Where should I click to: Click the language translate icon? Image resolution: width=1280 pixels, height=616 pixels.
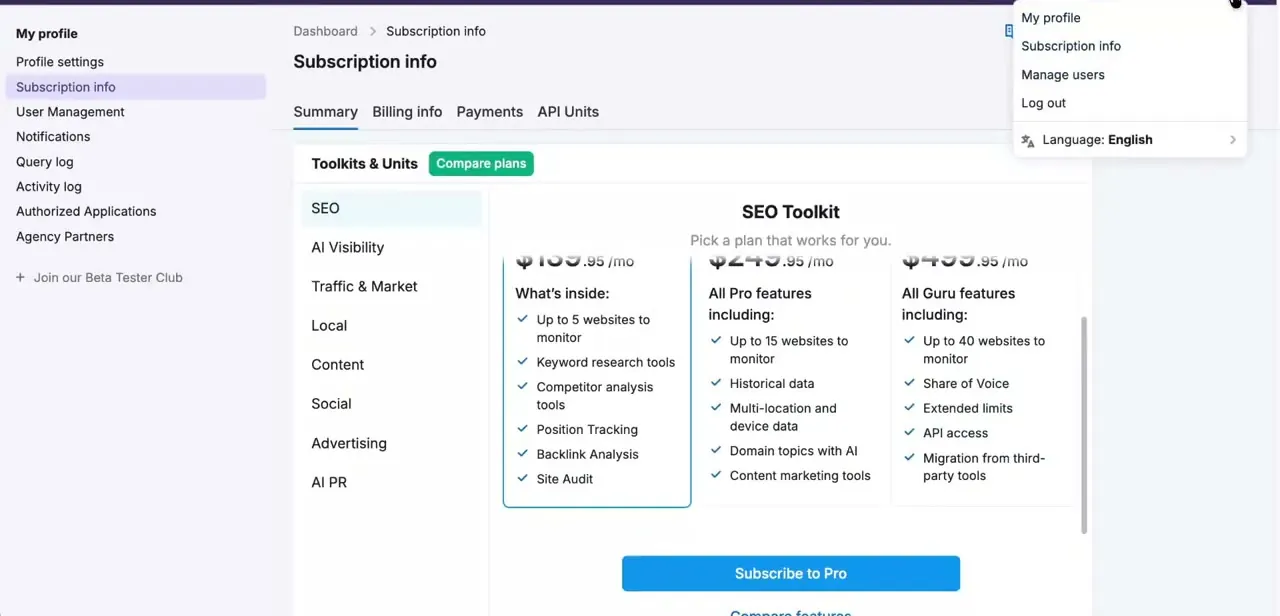coord(1028,141)
